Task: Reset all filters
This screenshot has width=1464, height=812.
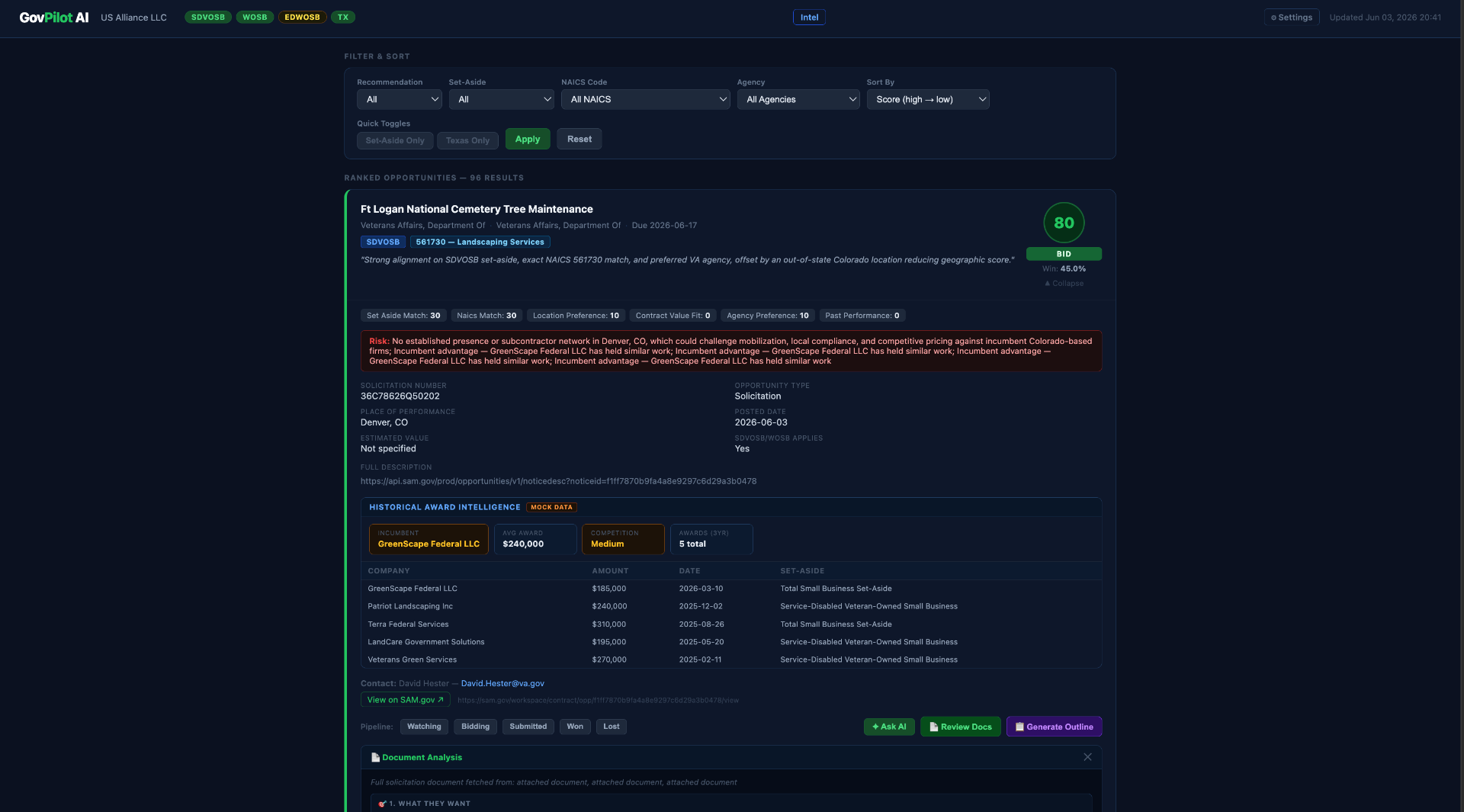Action: 579,139
